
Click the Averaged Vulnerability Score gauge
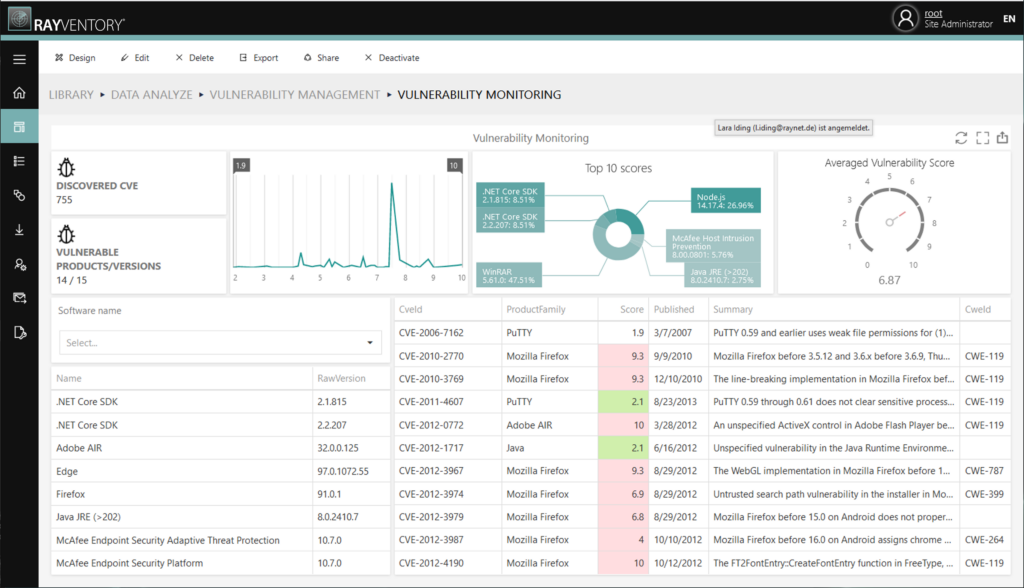889,221
